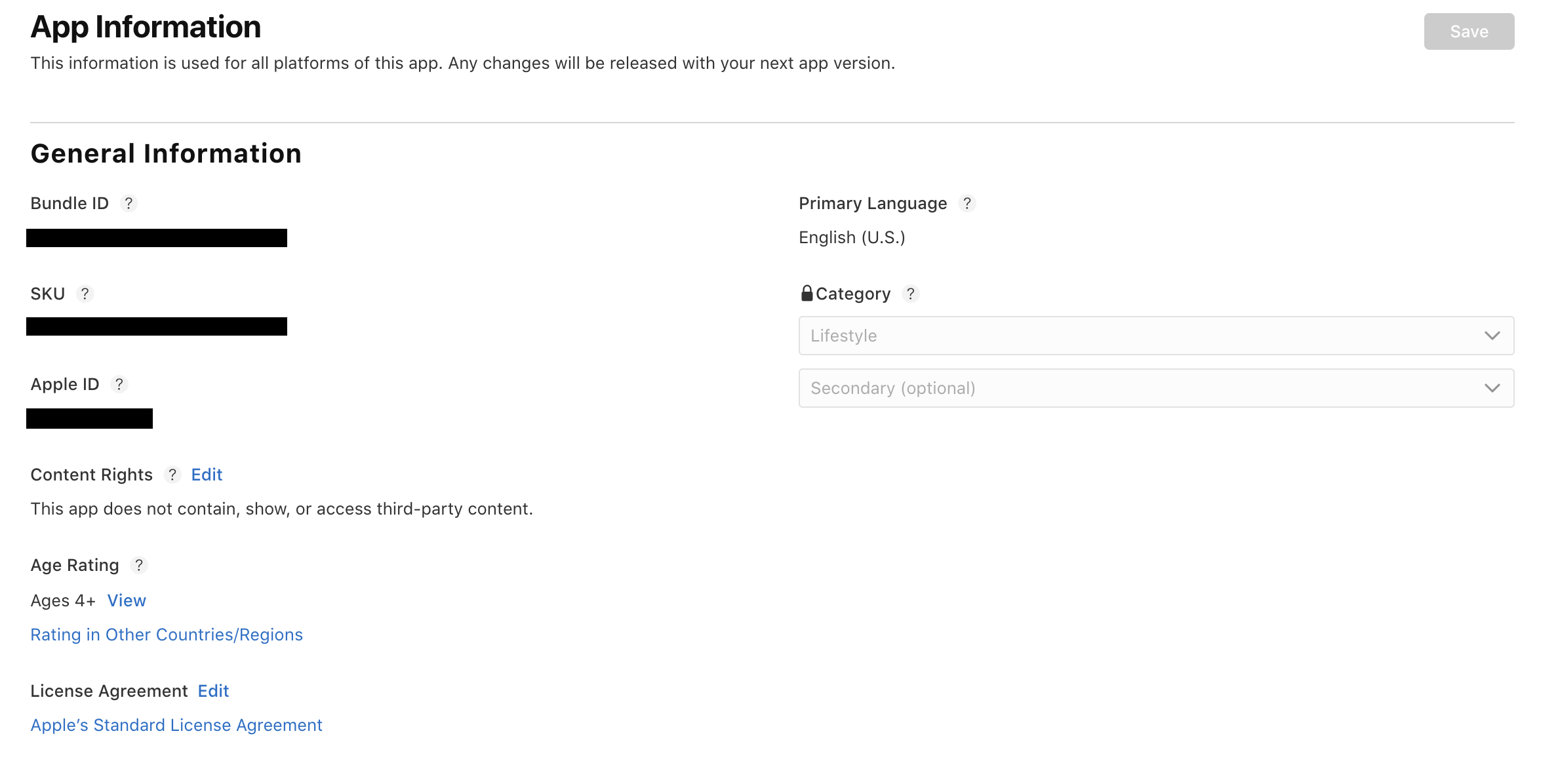The width and height of the screenshot is (1558, 784).
Task: View the Ages 4+ rating details
Action: pos(127,601)
